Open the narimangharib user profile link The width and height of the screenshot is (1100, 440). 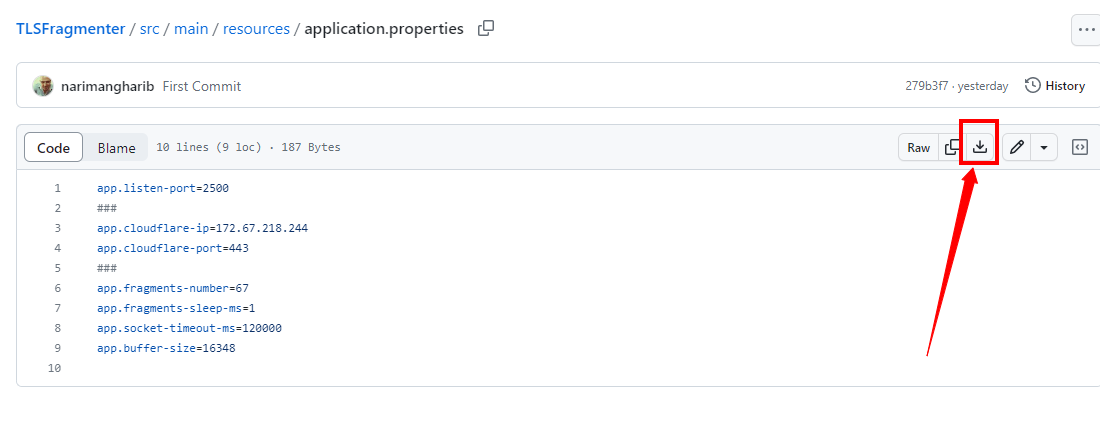[x=107, y=86]
